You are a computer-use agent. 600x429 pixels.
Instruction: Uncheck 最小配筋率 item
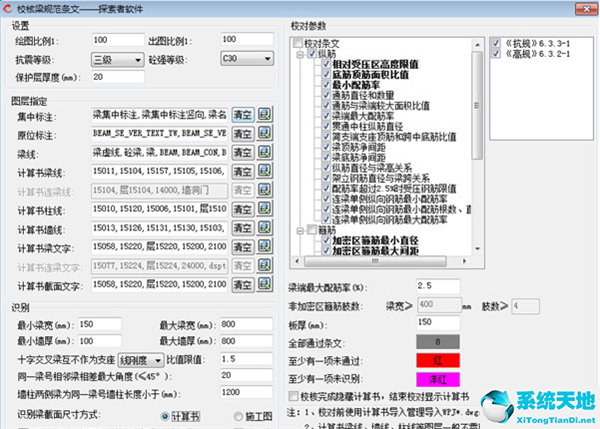click(x=326, y=85)
